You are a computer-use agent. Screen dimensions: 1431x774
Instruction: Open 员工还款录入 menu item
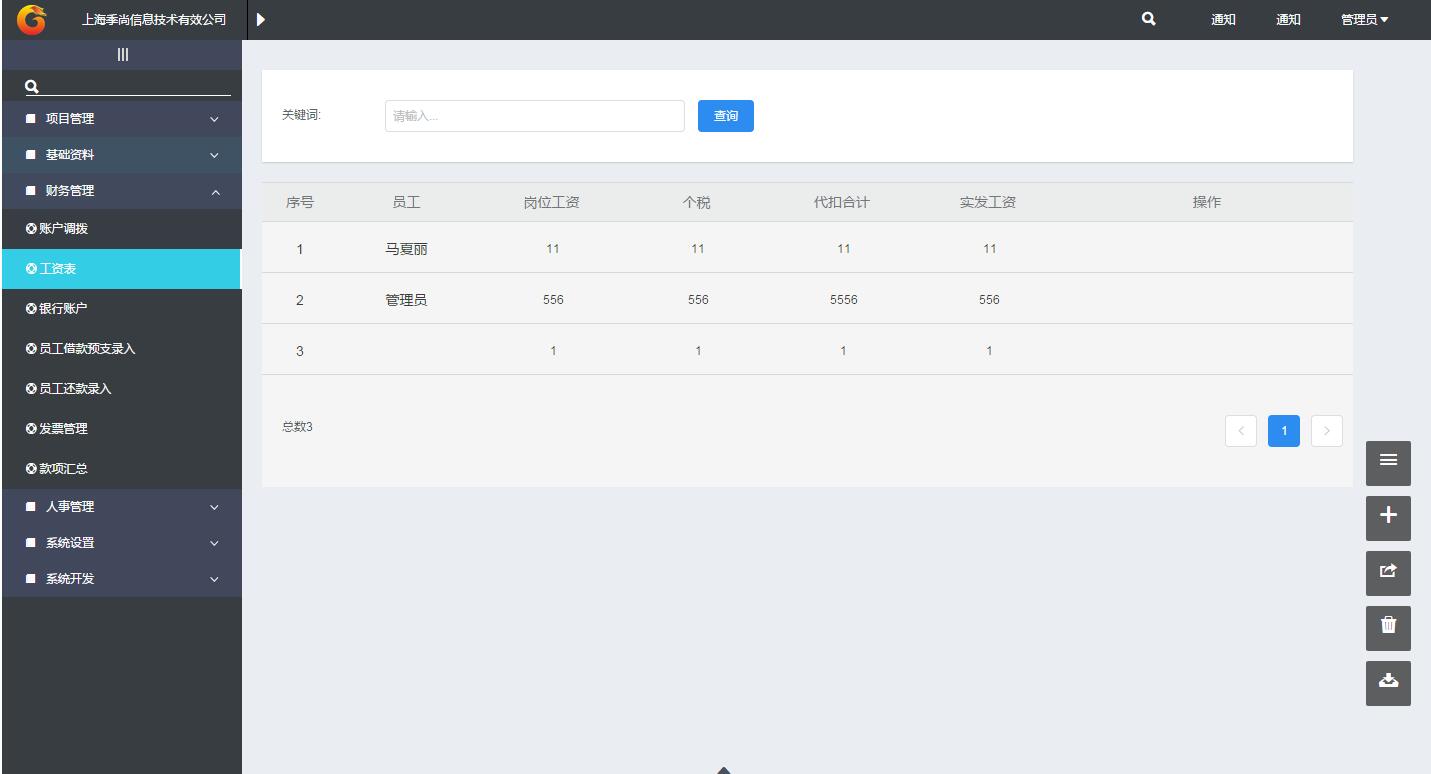point(121,389)
